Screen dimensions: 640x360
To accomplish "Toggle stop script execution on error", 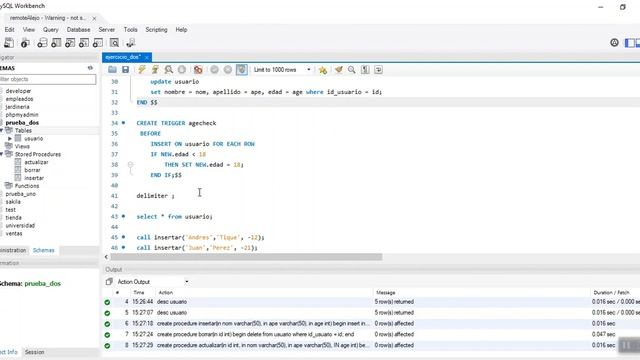I will 198,70.
